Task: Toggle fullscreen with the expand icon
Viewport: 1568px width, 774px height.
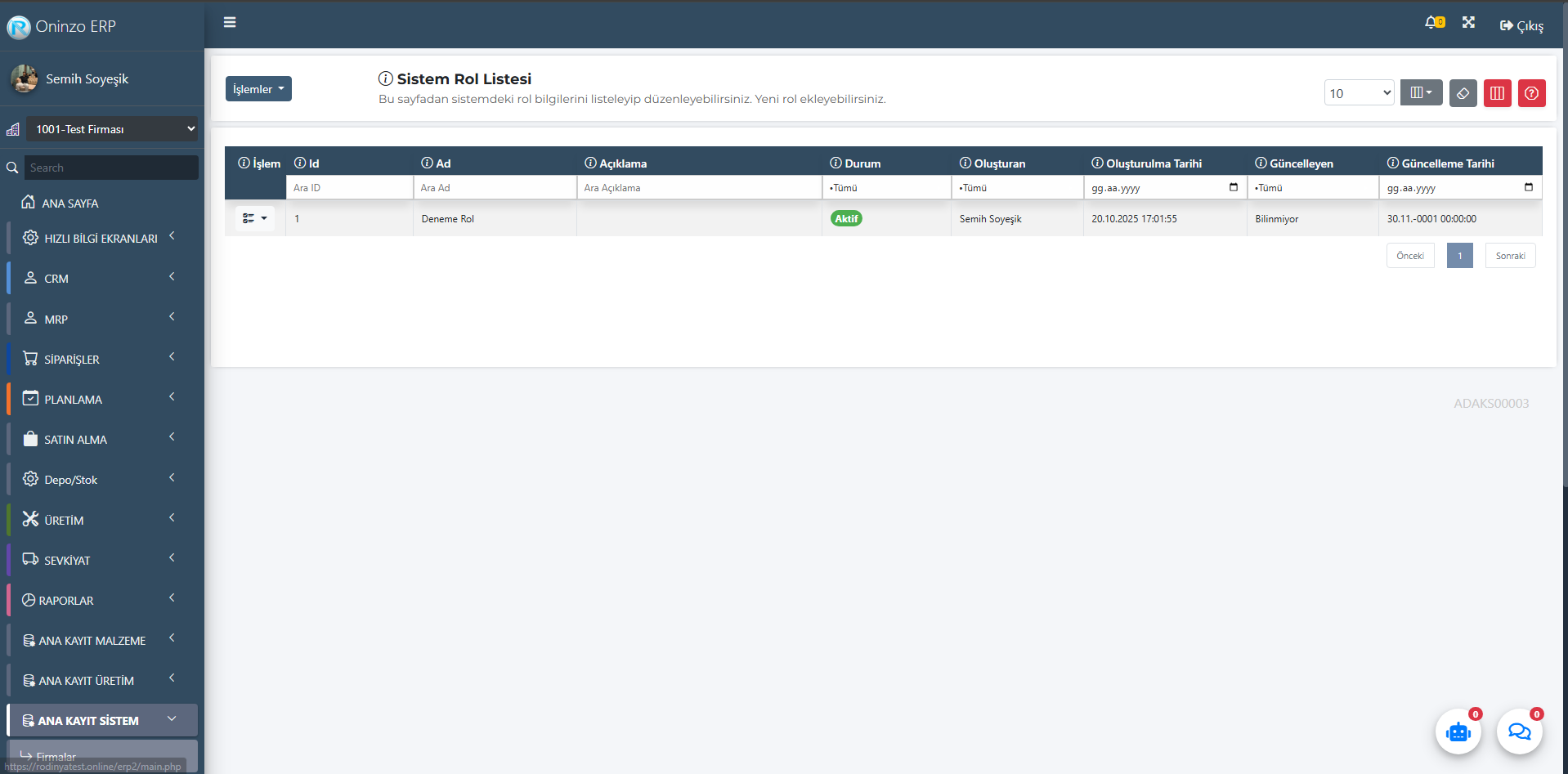Action: [x=1468, y=23]
